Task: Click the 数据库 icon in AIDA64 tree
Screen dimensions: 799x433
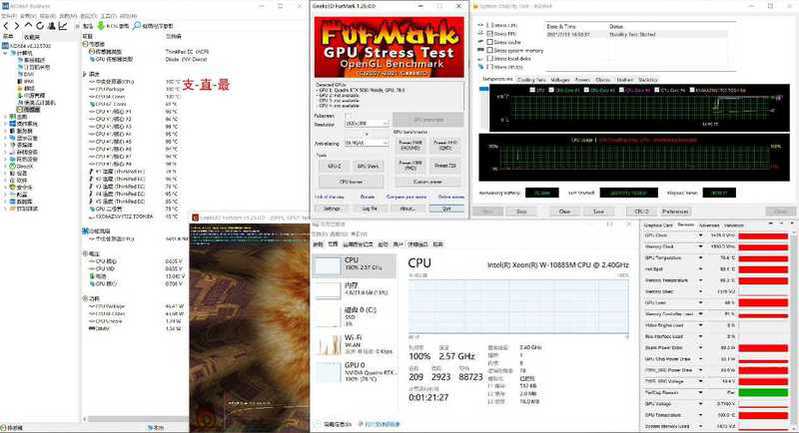Action: pyautogui.click(x=13, y=202)
